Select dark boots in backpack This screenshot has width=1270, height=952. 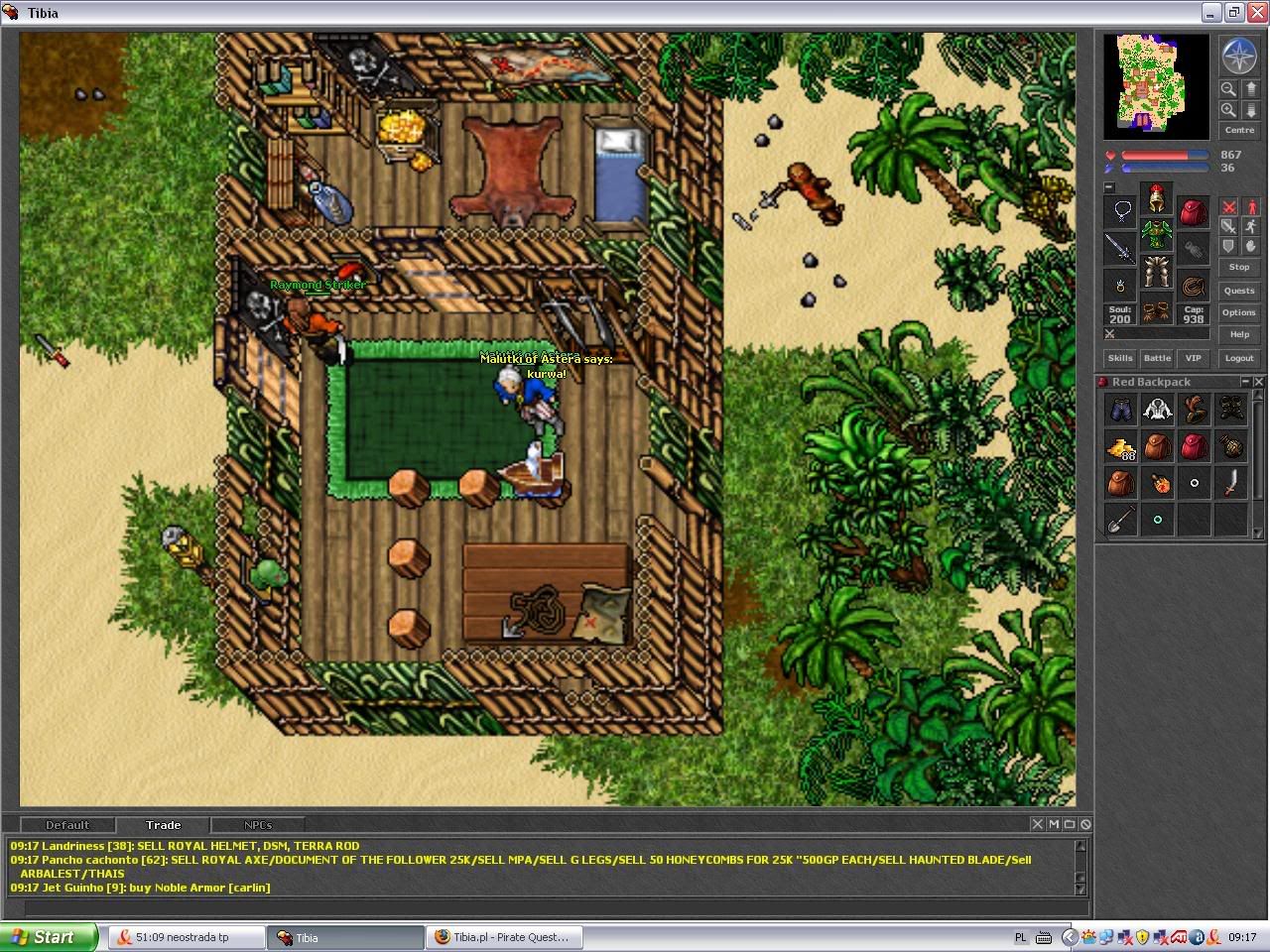[1231, 409]
